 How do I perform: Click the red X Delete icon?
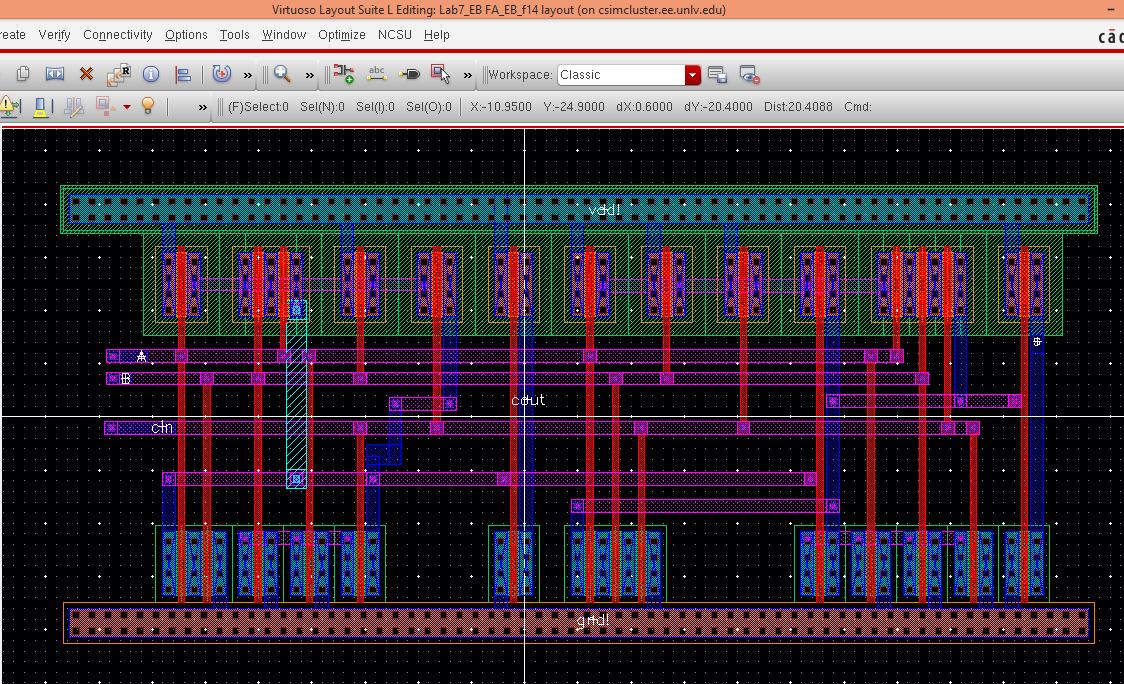point(86,75)
